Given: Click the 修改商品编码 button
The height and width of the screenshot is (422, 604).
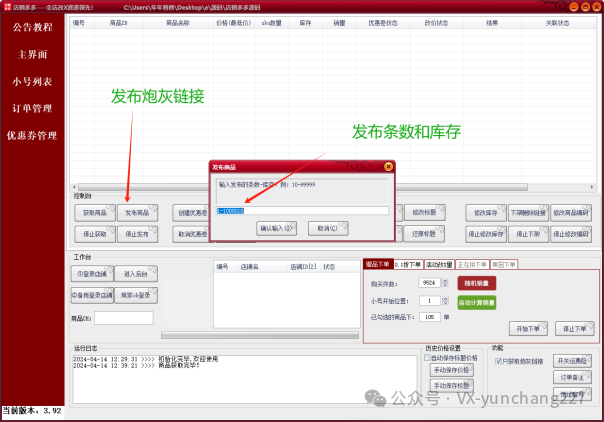Looking at the screenshot, I should tap(571, 213).
